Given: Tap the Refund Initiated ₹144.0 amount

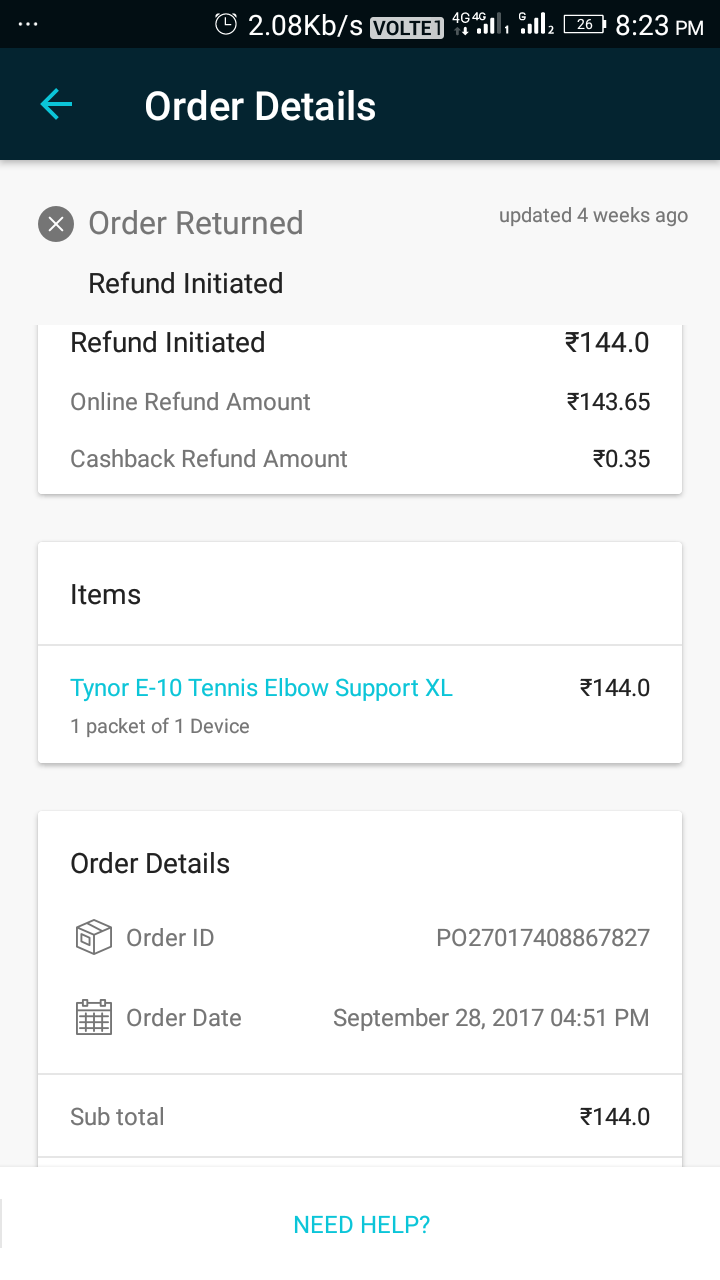Looking at the screenshot, I should click(607, 343).
